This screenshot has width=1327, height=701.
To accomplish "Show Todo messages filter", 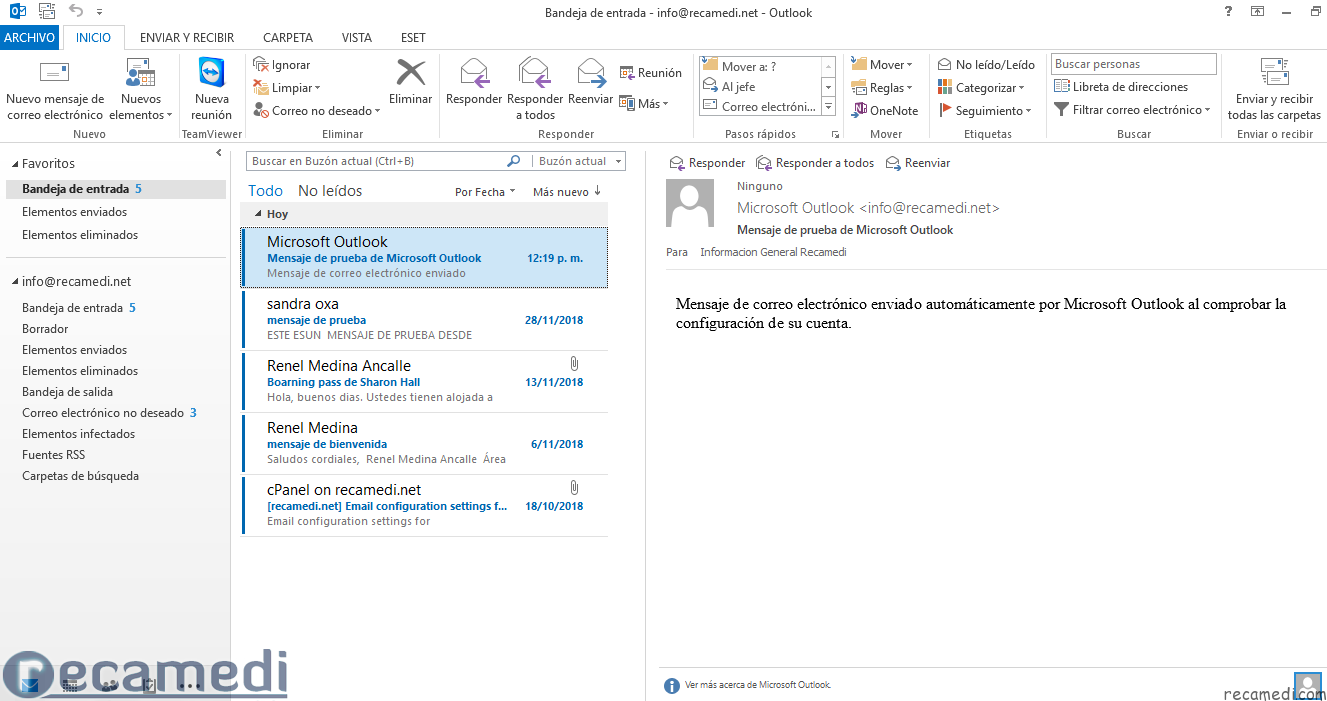I will point(266,191).
